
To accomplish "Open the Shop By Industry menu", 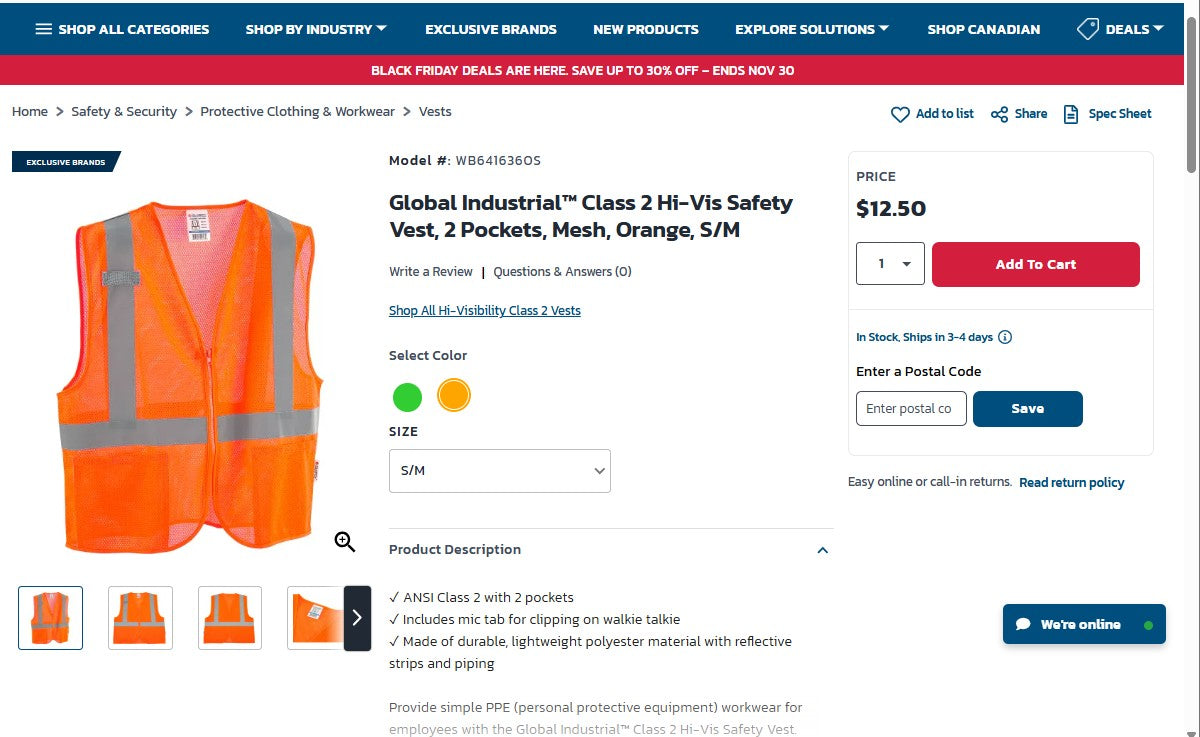I will pos(310,29).
